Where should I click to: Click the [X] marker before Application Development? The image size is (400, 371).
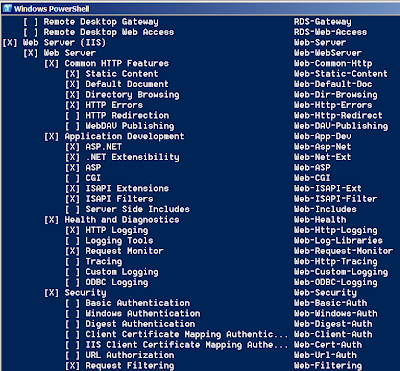tap(51, 136)
